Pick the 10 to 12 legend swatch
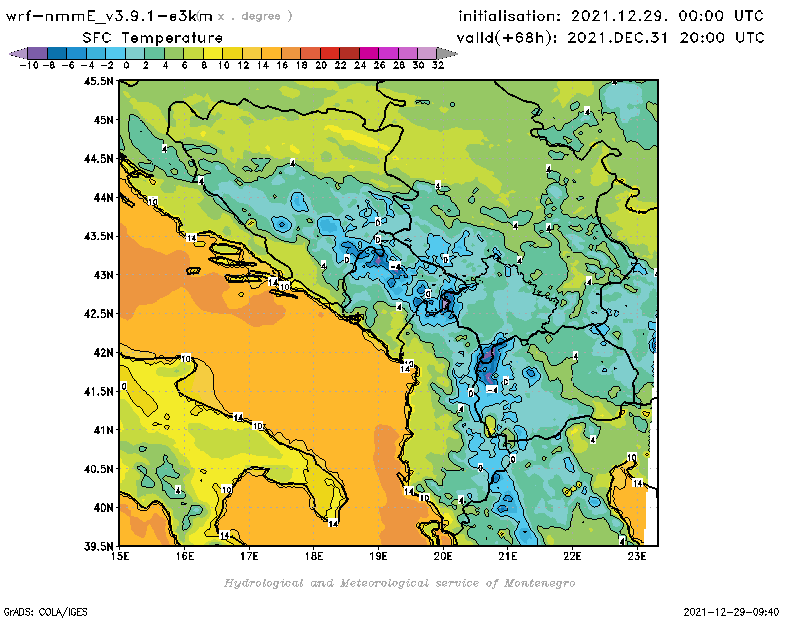 pyautogui.click(x=232, y=53)
